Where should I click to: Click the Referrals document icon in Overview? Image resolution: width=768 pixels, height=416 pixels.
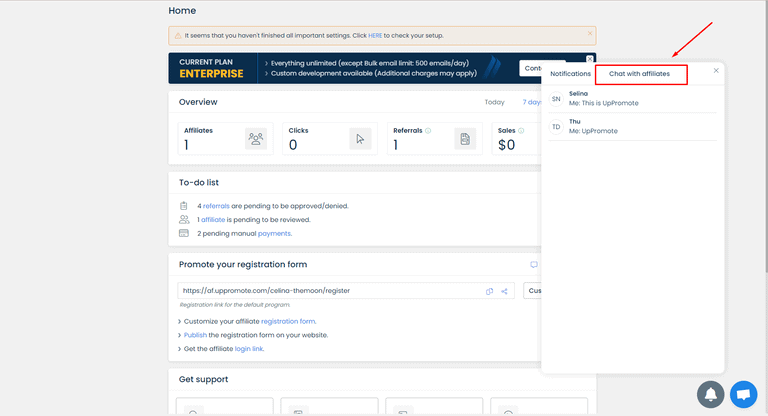coord(465,139)
